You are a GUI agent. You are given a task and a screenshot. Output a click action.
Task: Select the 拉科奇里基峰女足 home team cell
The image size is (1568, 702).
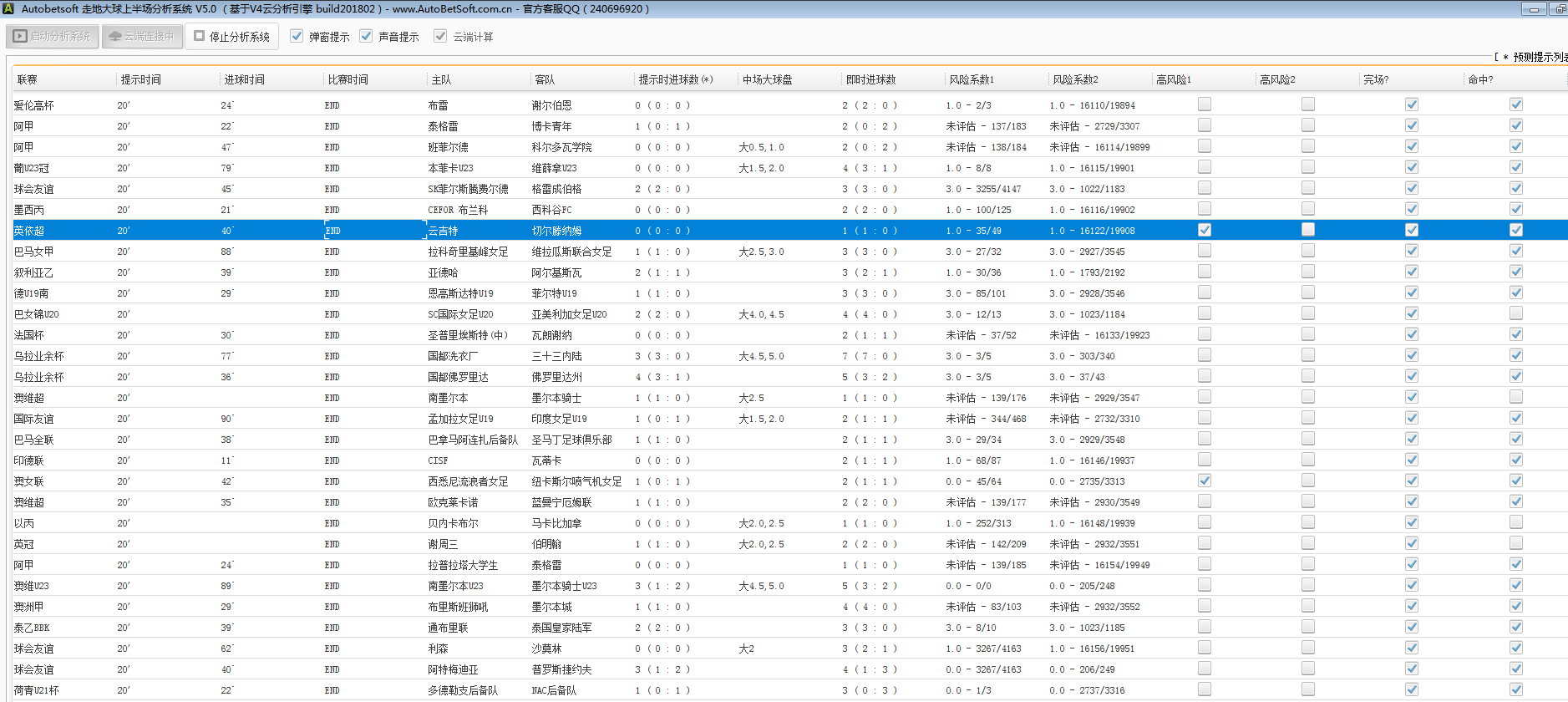[x=468, y=252]
